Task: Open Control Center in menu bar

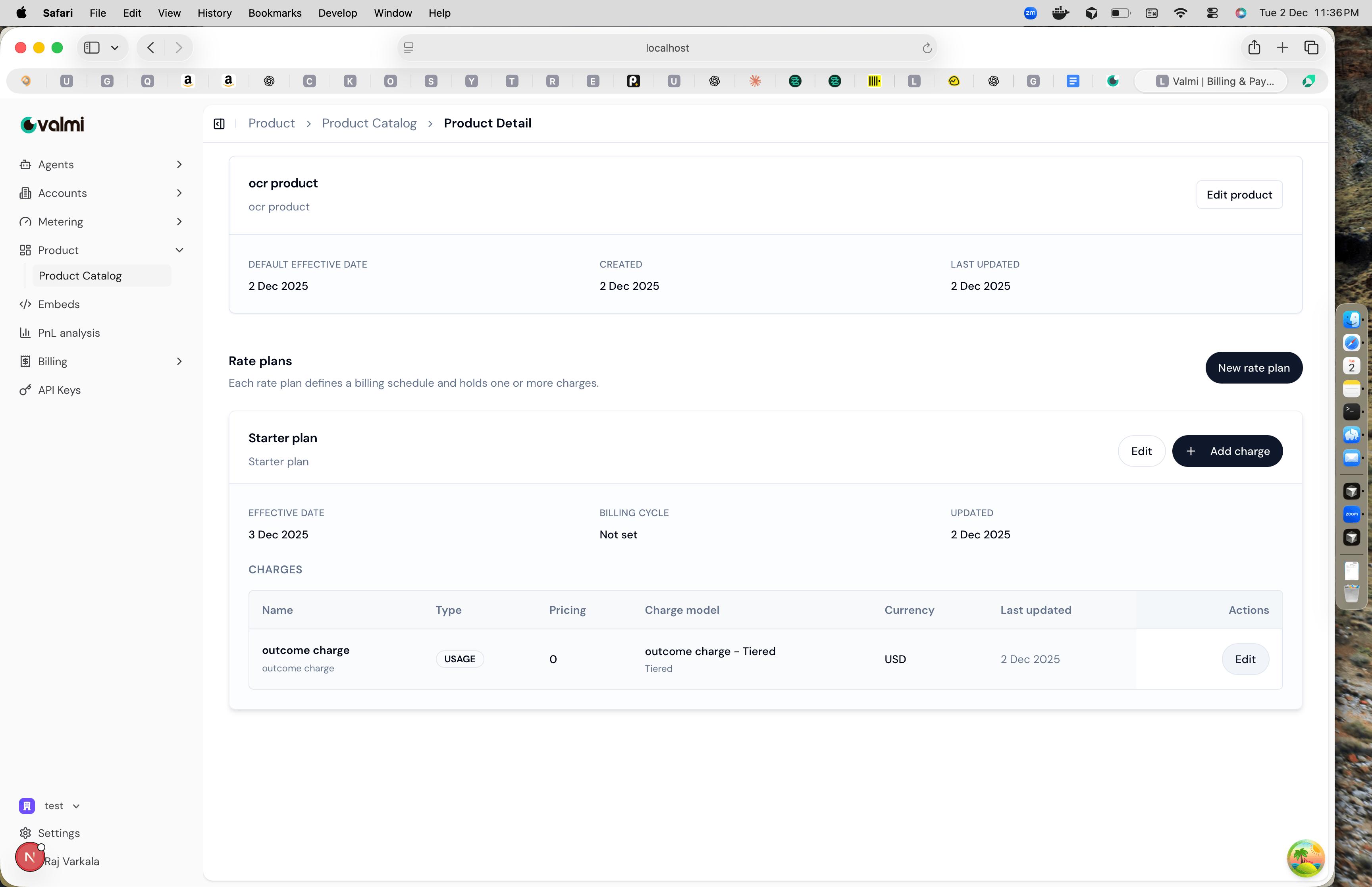Action: coord(1212,13)
